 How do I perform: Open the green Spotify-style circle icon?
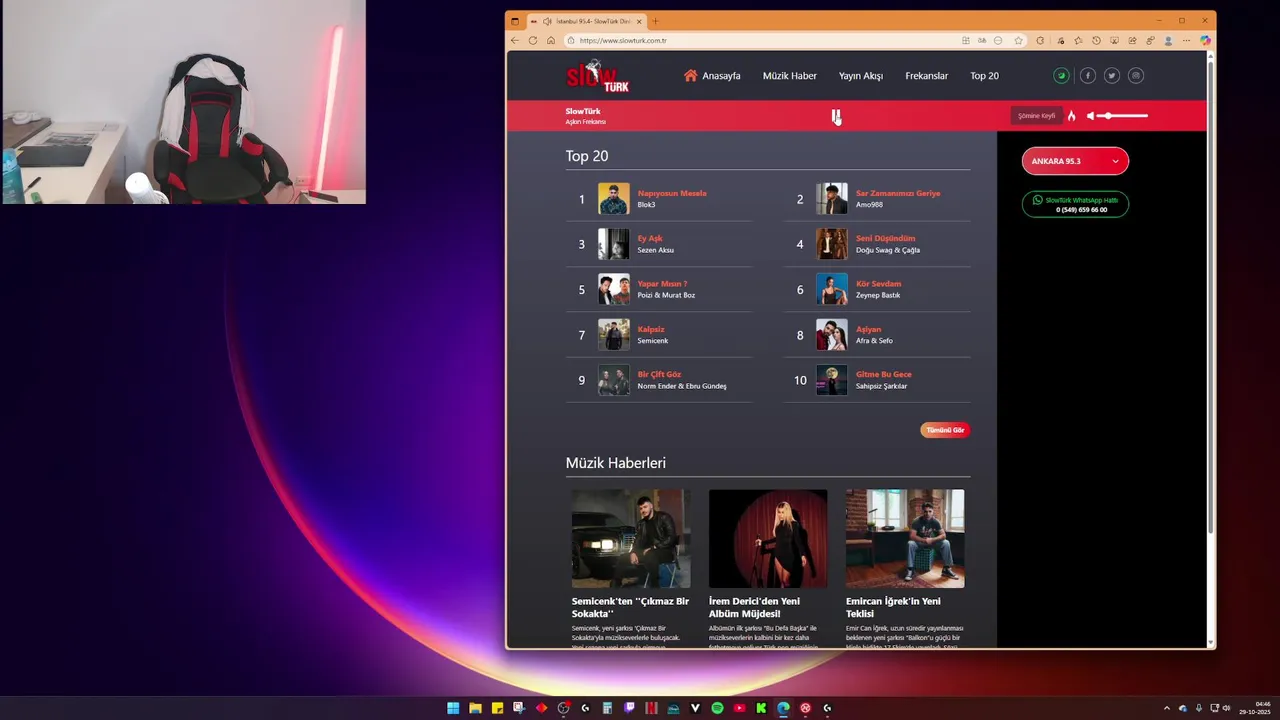point(1061,76)
